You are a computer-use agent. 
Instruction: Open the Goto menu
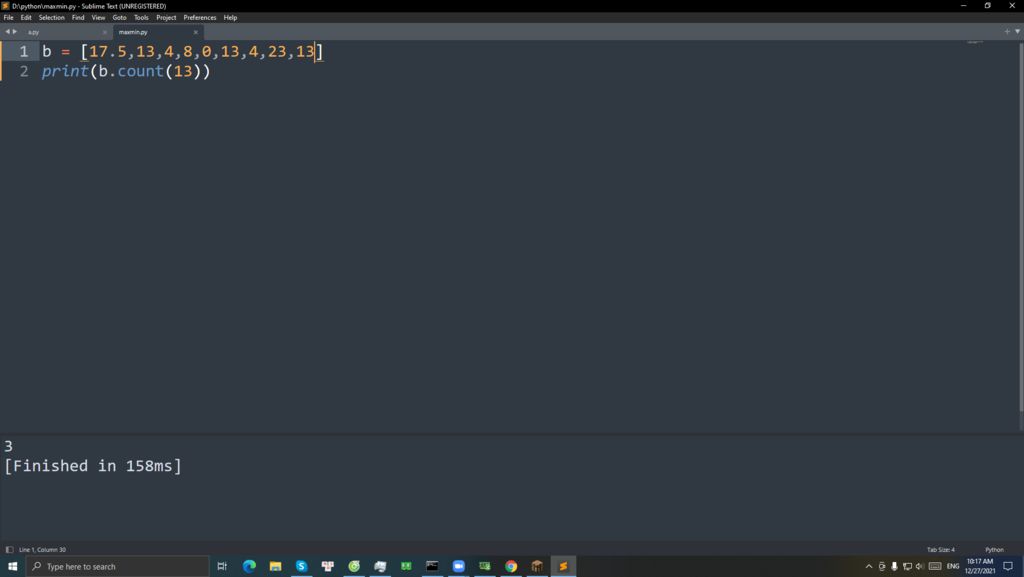pos(120,18)
